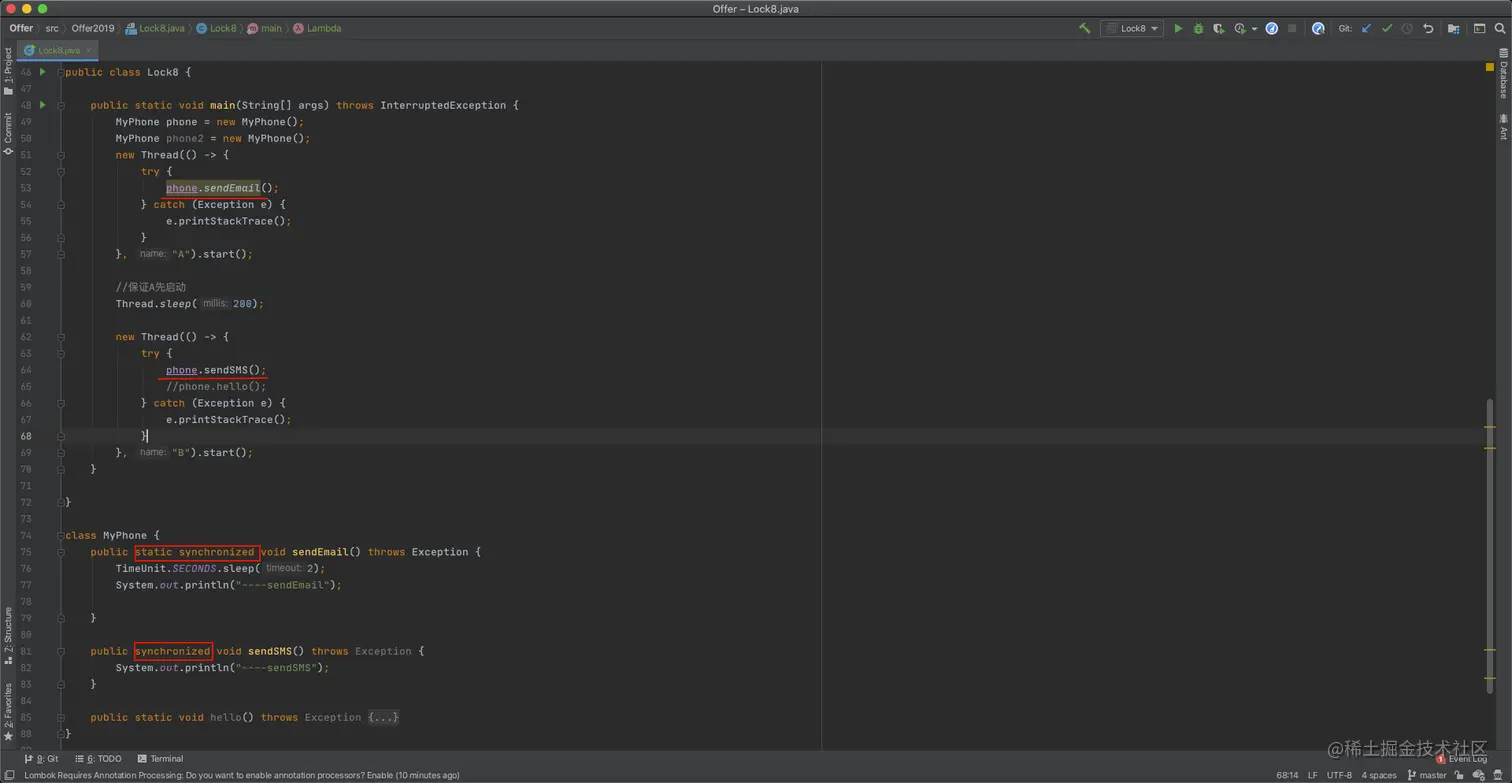Open Run Anything window icon in toolbar
This screenshot has width=1512, height=783.
1480,29
